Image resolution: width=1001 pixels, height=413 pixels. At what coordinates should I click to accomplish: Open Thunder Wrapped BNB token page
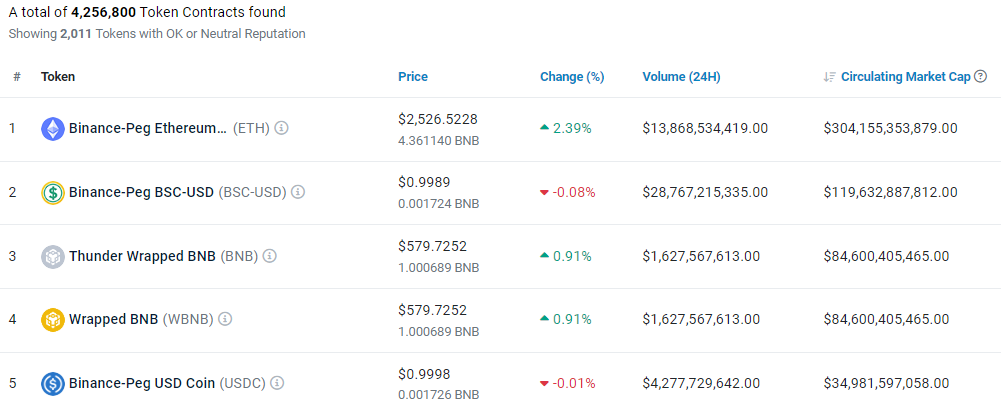(143, 256)
